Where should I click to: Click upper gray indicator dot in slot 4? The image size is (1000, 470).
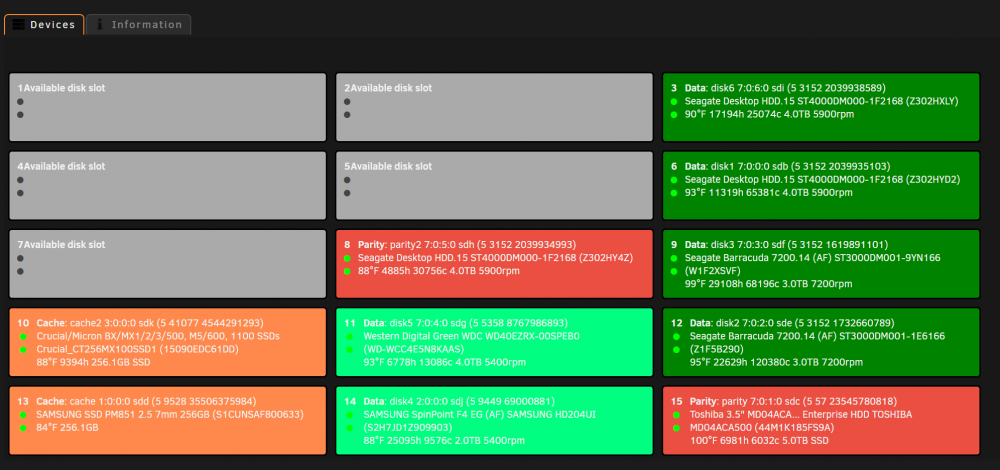(20, 180)
